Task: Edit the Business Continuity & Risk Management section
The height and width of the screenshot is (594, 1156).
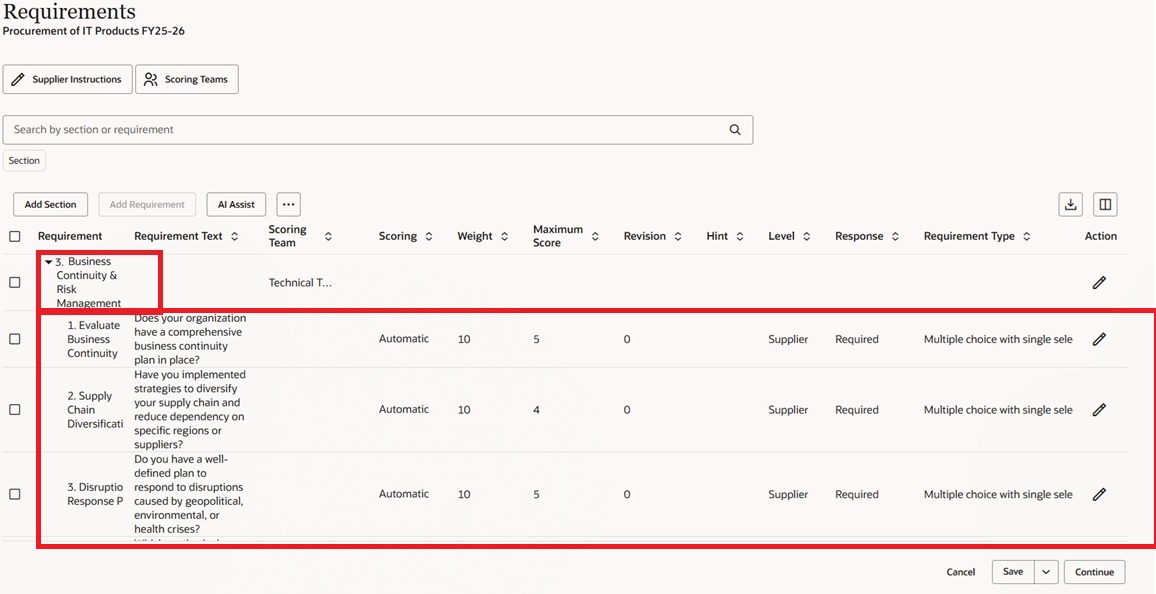Action: point(1099,282)
